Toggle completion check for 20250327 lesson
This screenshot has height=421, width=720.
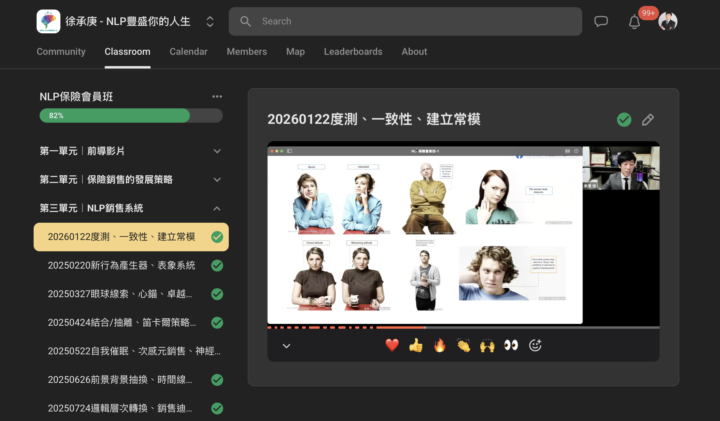[217, 294]
